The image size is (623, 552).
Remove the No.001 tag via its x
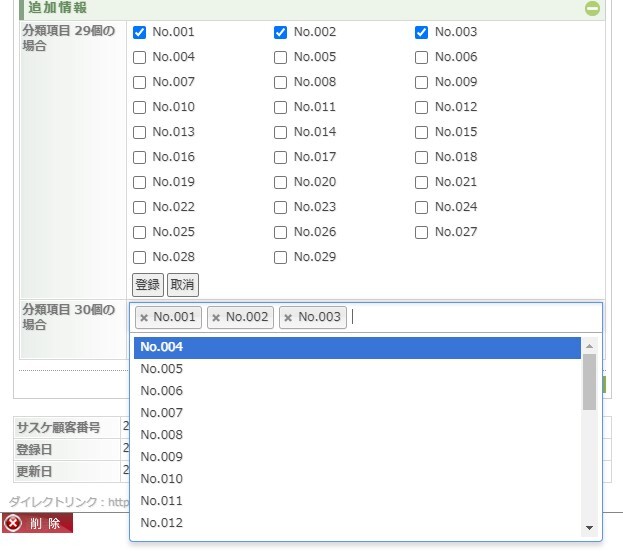(144, 318)
